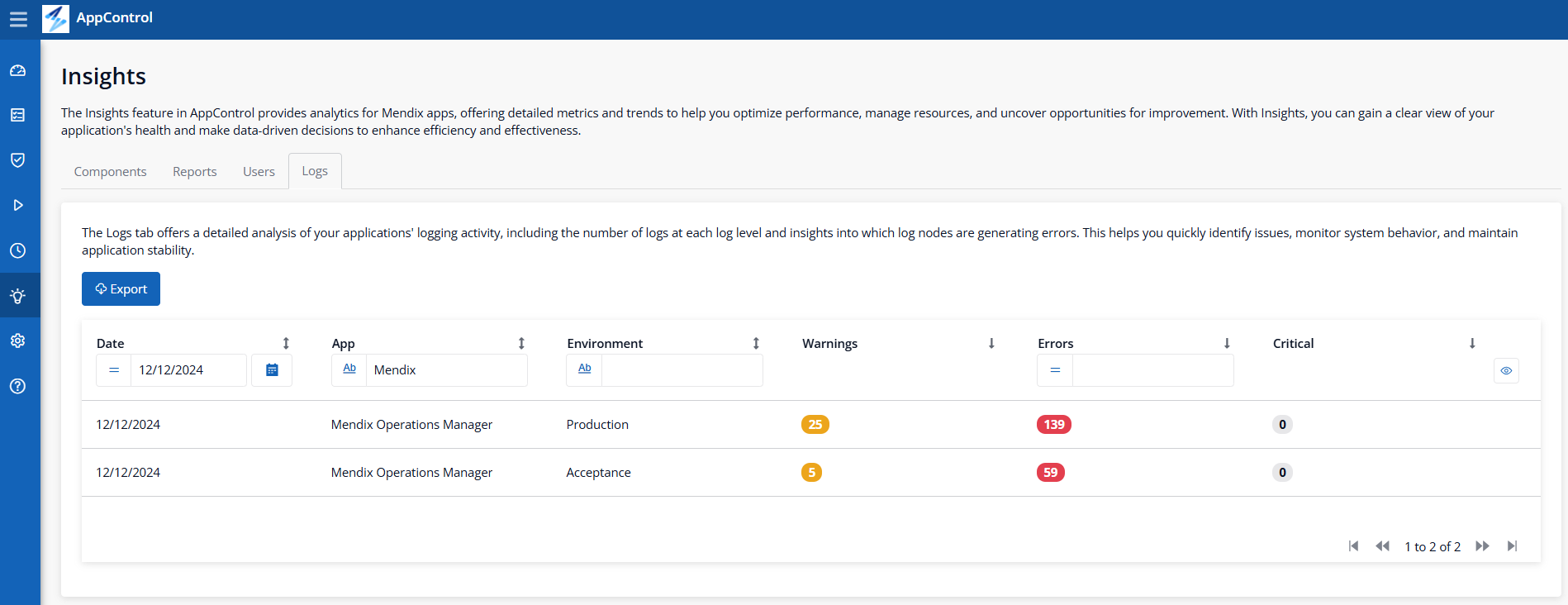The image size is (1568, 605).
Task: Select the Logs tab
Action: tap(315, 171)
